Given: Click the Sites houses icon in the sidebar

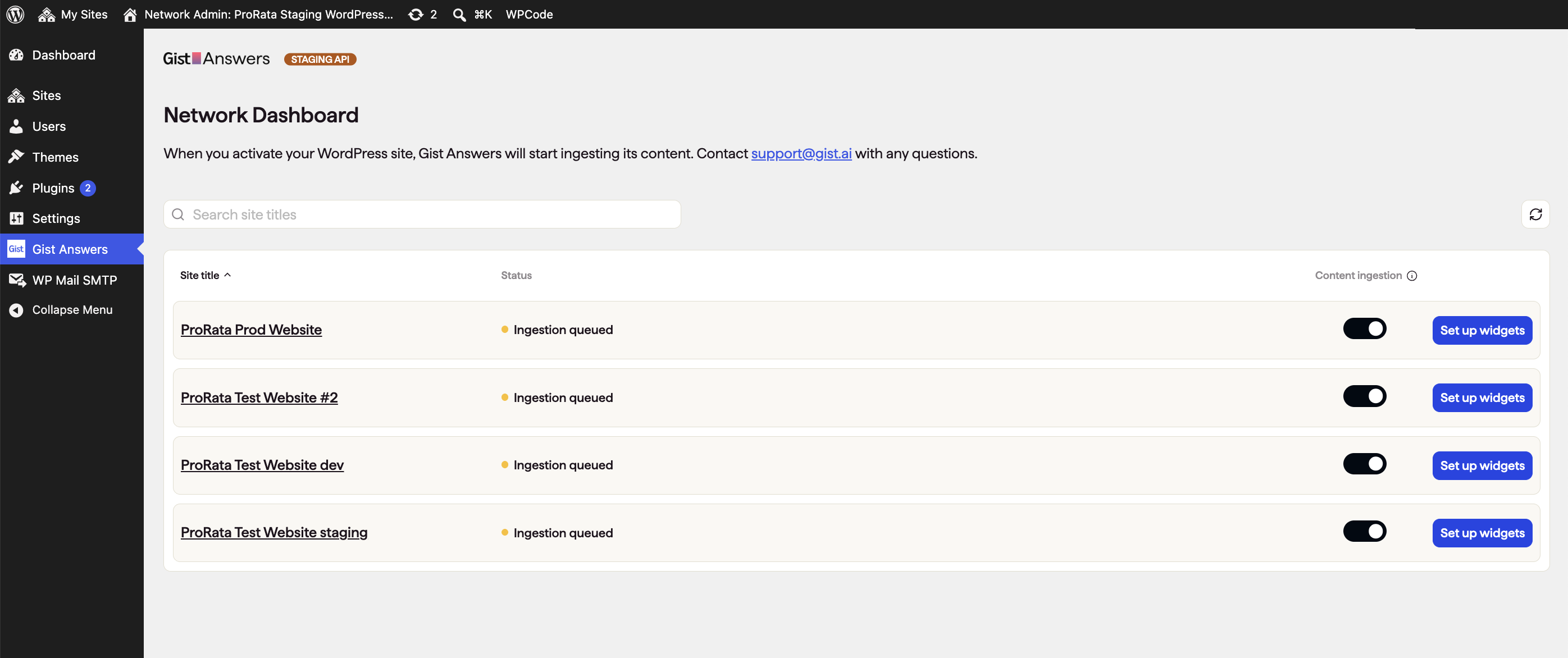Looking at the screenshot, I should tap(16, 95).
